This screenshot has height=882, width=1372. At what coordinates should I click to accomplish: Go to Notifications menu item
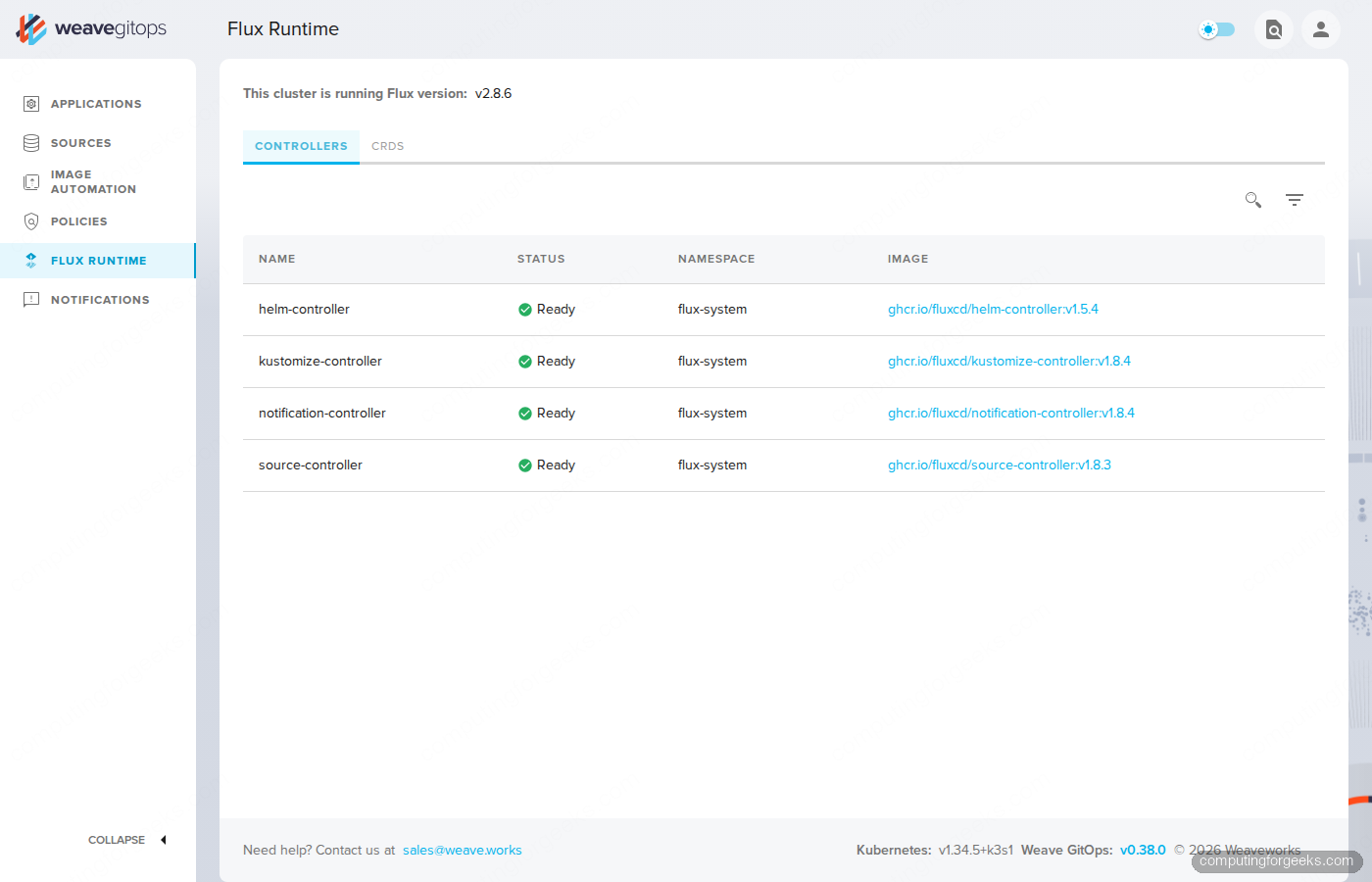click(x=100, y=300)
